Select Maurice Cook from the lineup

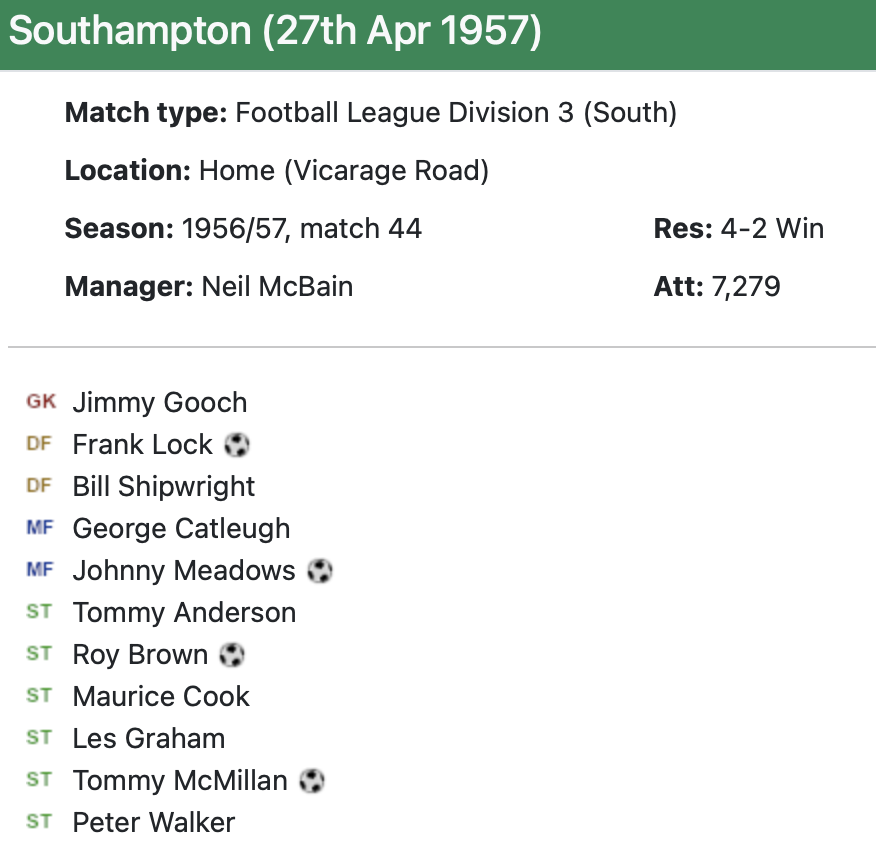[x=161, y=697]
